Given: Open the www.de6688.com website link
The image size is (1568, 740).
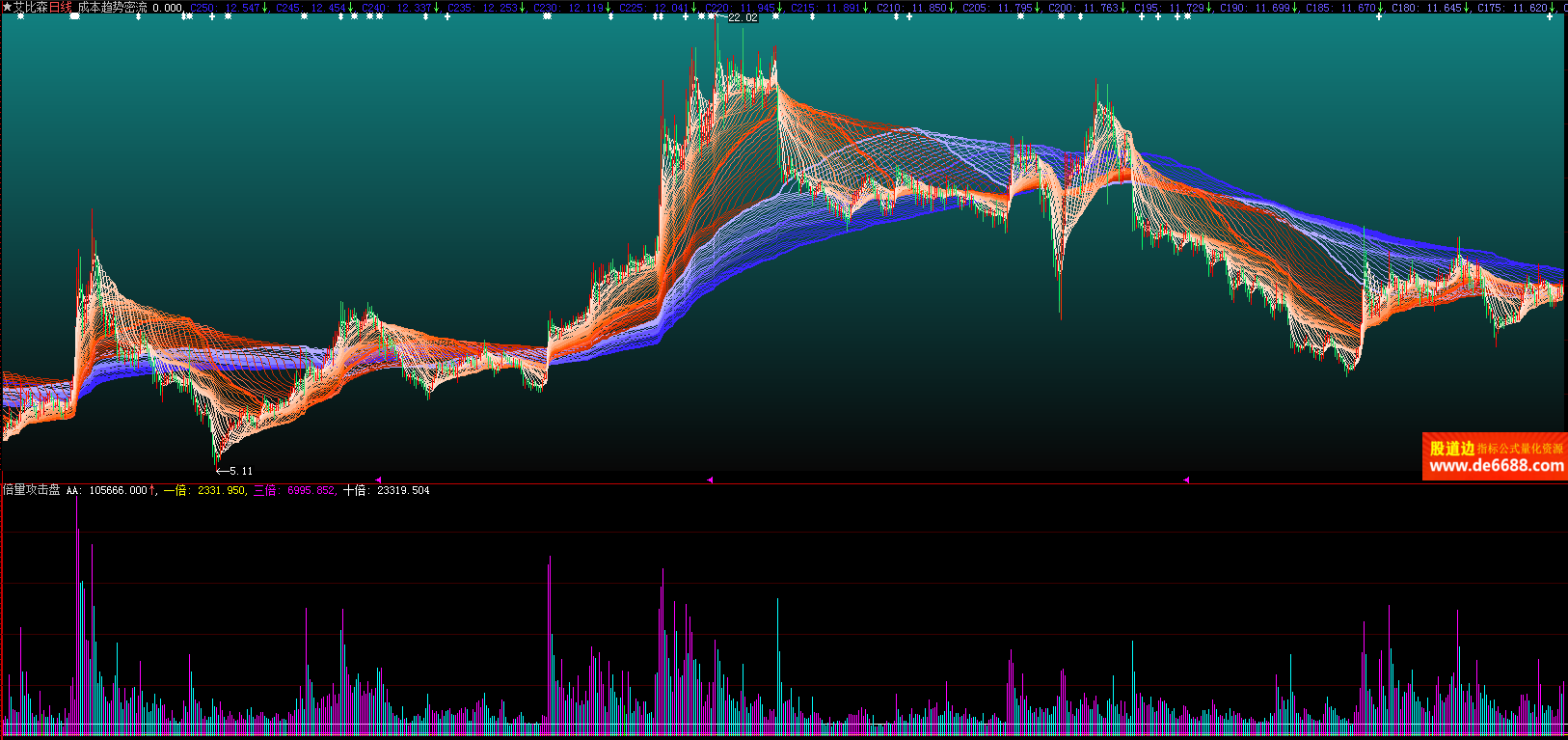Looking at the screenshot, I should [1496, 466].
